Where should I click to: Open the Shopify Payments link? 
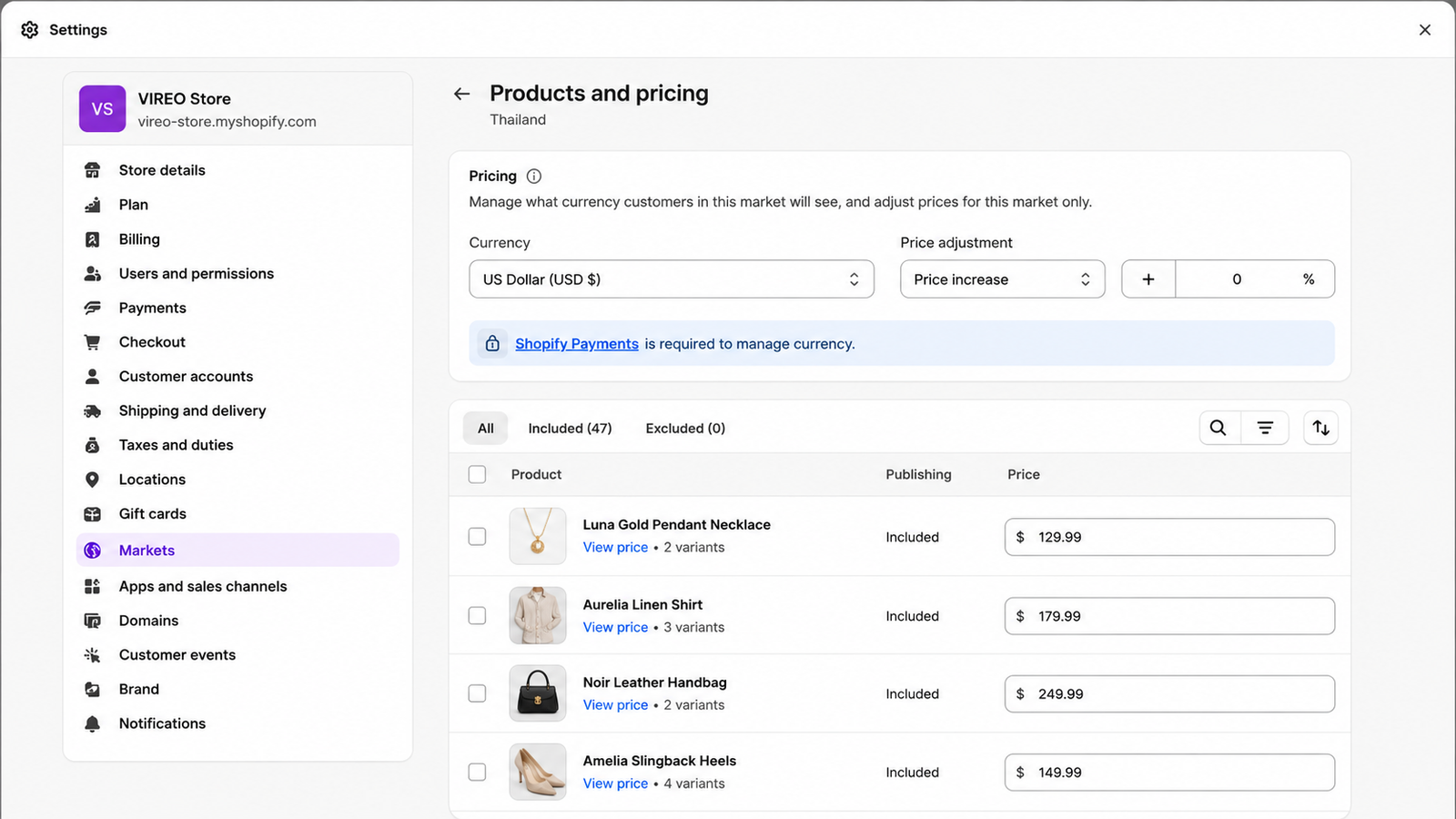(x=577, y=344)
